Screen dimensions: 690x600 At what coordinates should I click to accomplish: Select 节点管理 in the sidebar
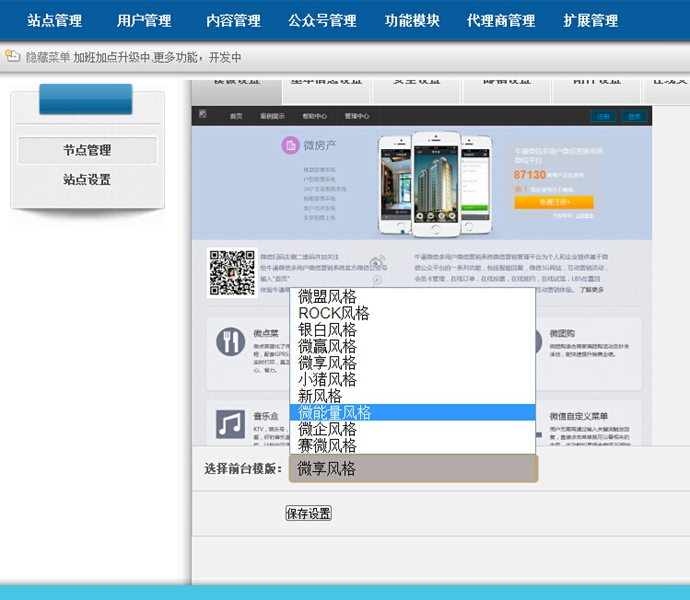(87, 150)
